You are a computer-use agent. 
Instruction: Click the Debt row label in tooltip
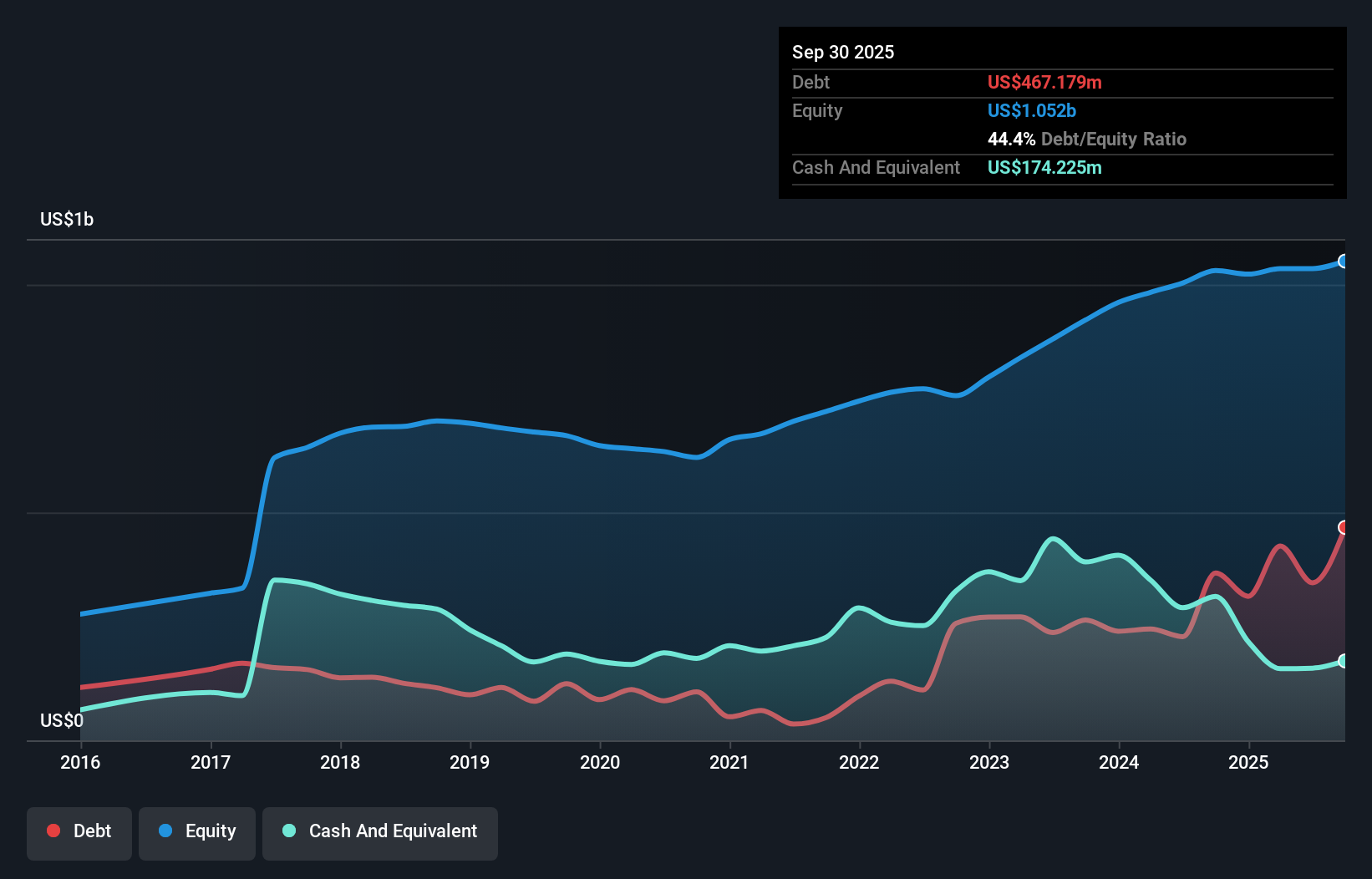point(810,82)
